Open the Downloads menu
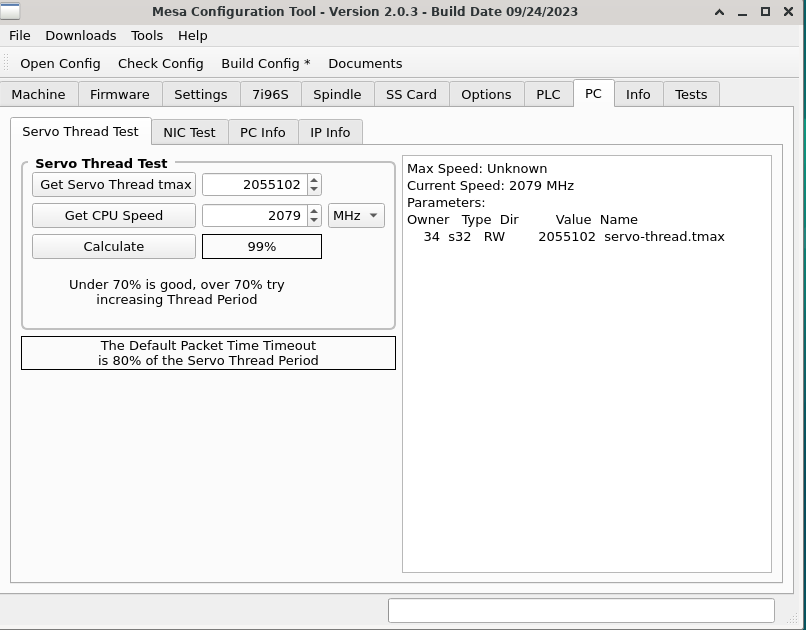Viewport: 806px width, 630px height. pyautogui.click(x=81, y=35)
